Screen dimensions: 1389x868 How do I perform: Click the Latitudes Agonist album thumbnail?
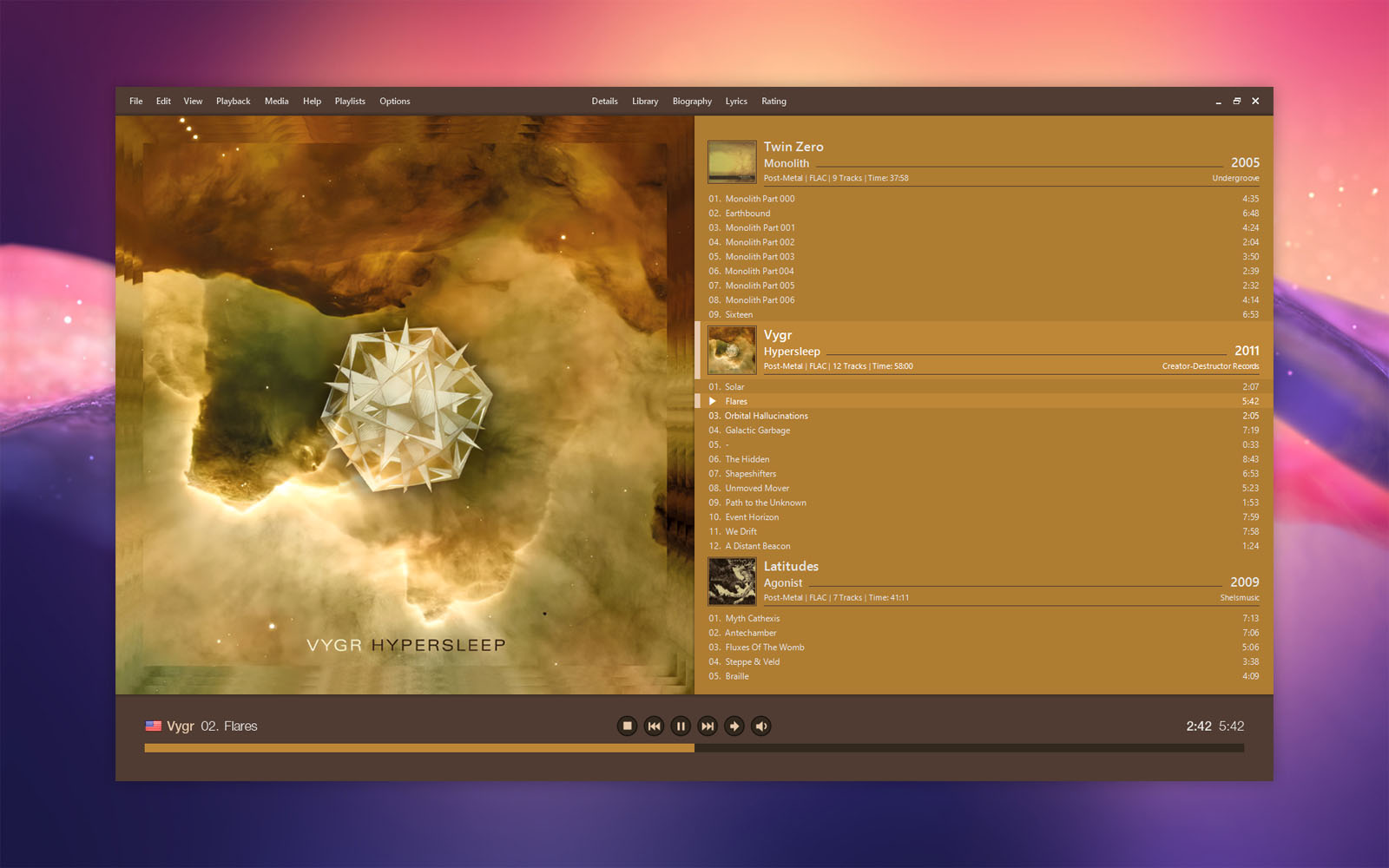732,582
